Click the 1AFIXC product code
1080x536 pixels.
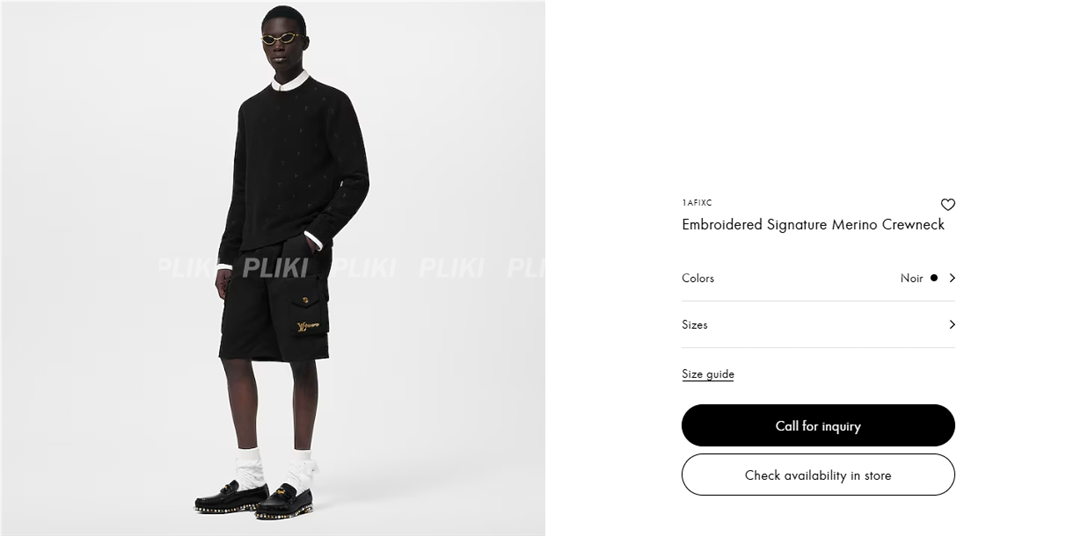tap(697, 203)
